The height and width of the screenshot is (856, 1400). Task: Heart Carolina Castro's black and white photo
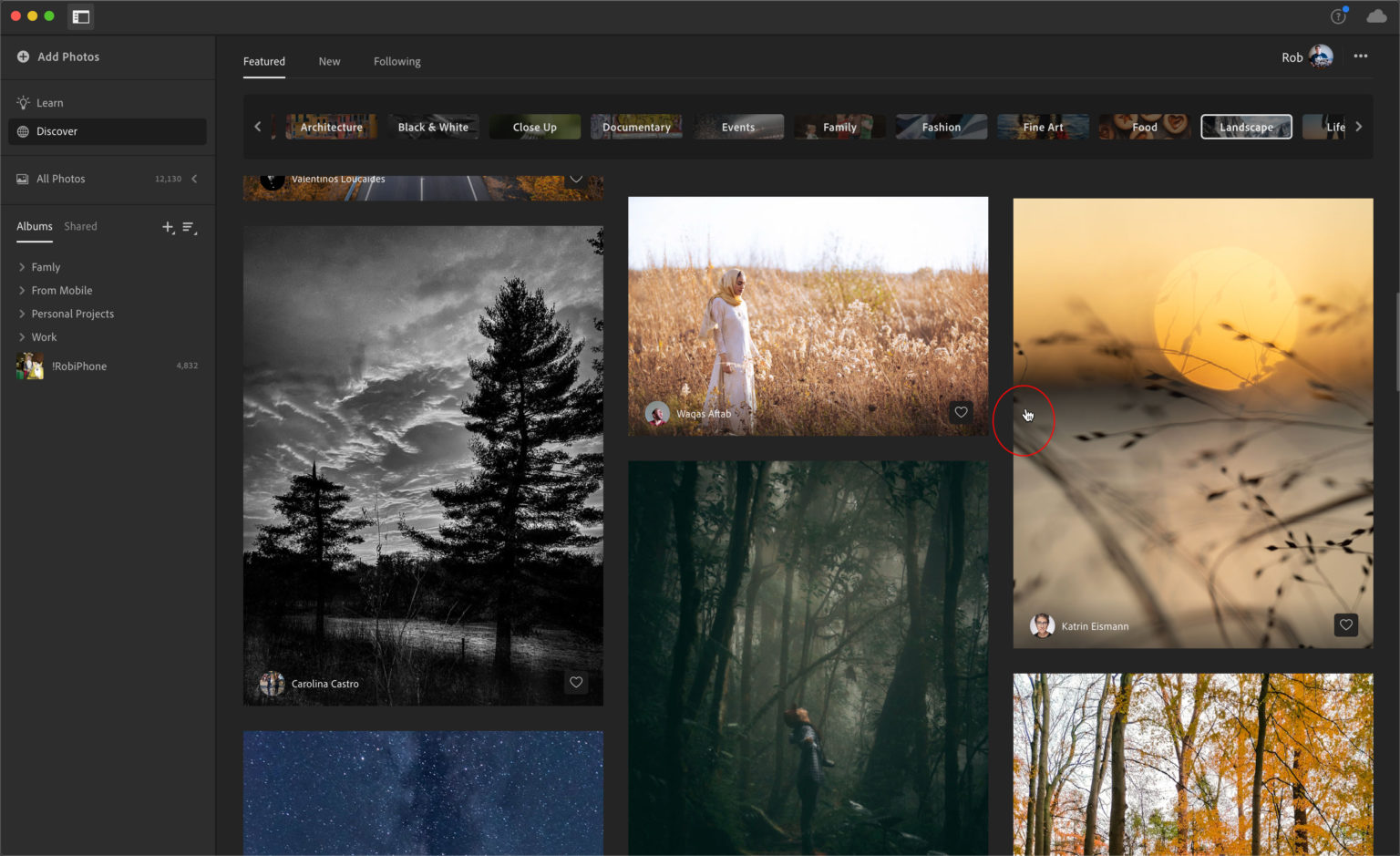click(576, 682)
